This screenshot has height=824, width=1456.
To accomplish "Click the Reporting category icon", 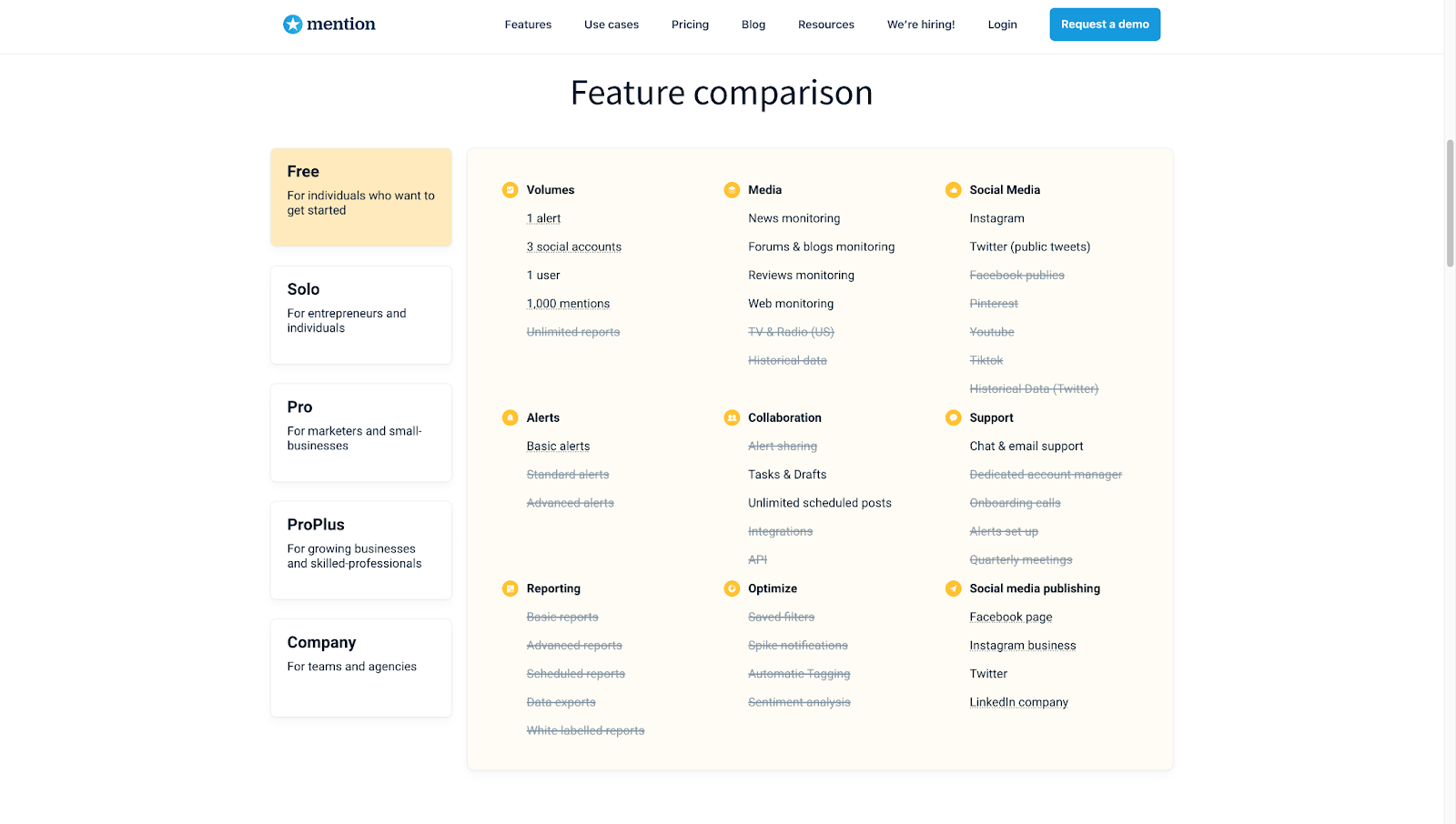I will tap(511, 588).
